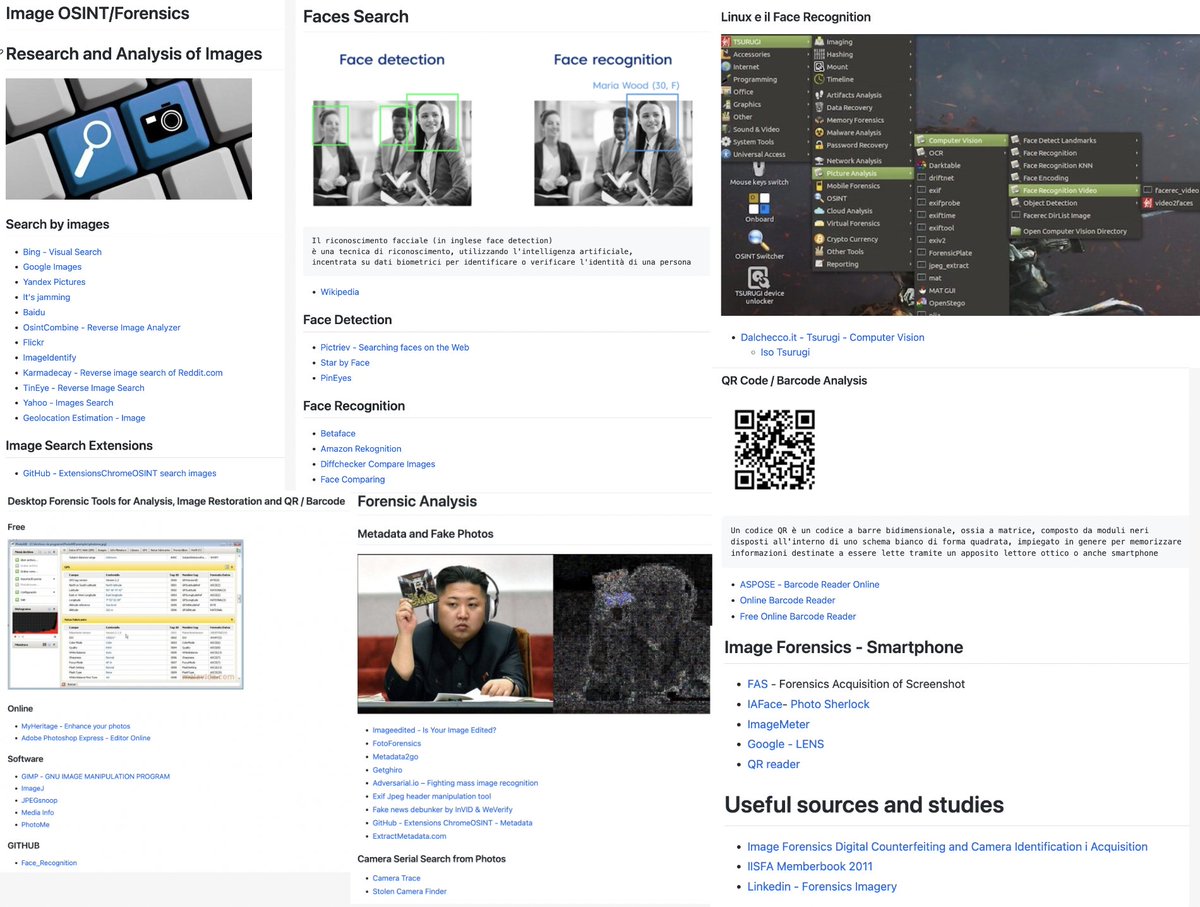Click the MAT GUI icon

(921, 290)
